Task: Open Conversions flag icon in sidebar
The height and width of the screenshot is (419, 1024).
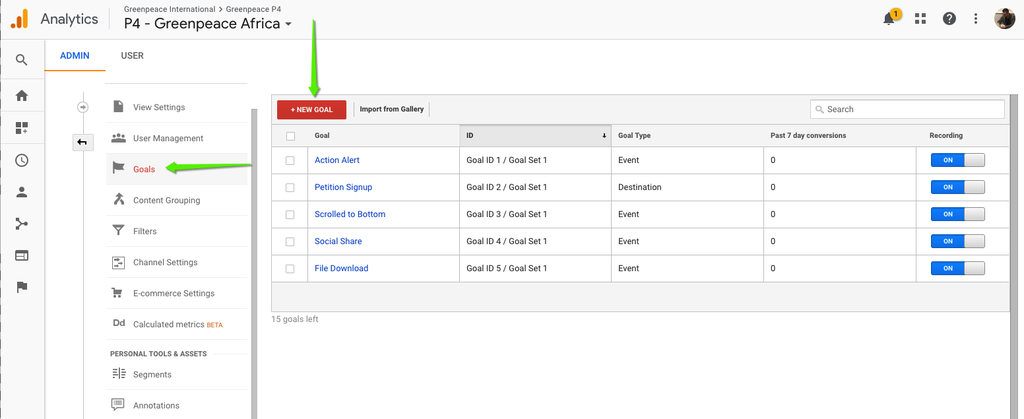Action: (x=22, y=287)
